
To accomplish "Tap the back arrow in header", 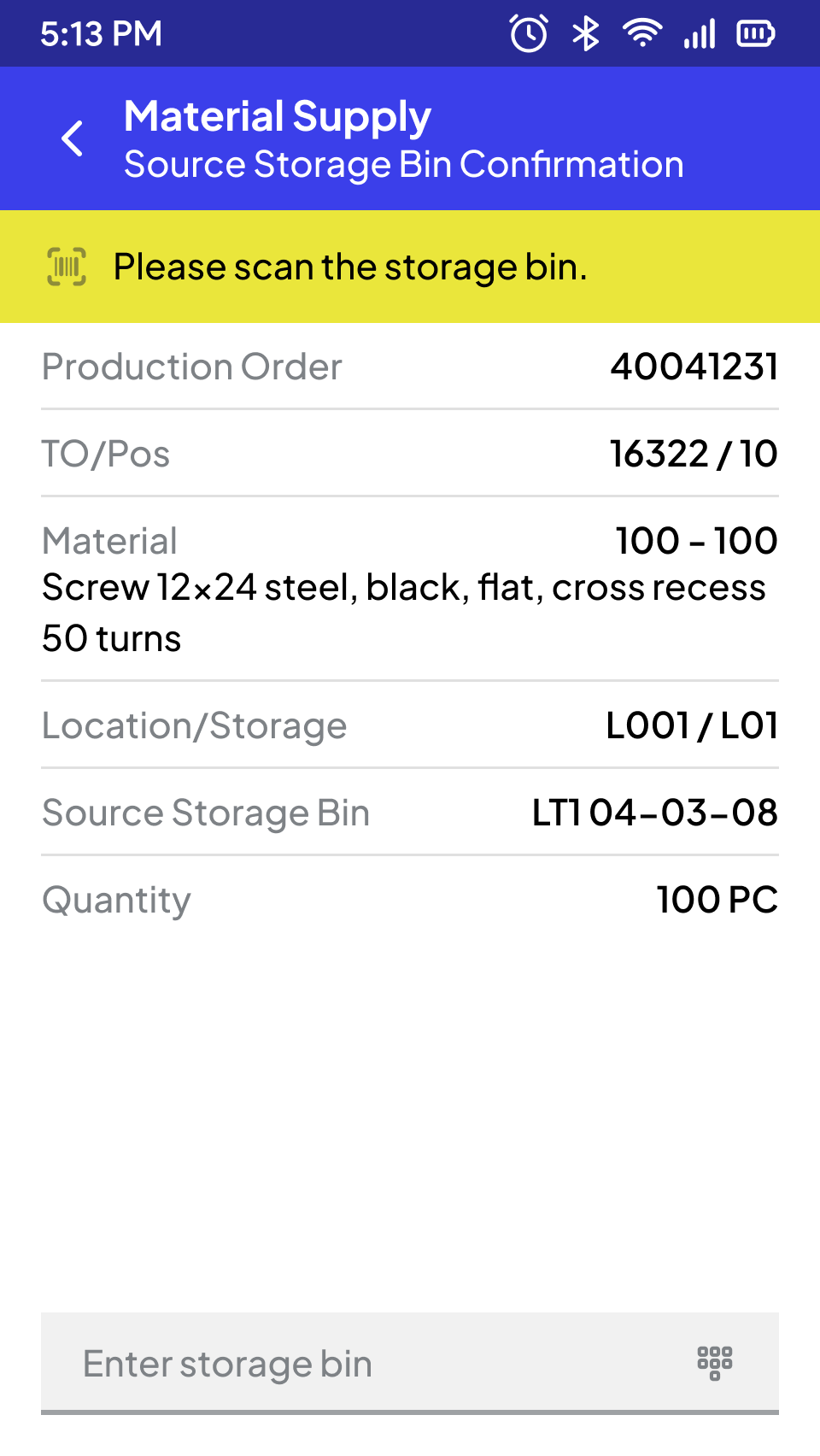I will [x=73, y=138].
